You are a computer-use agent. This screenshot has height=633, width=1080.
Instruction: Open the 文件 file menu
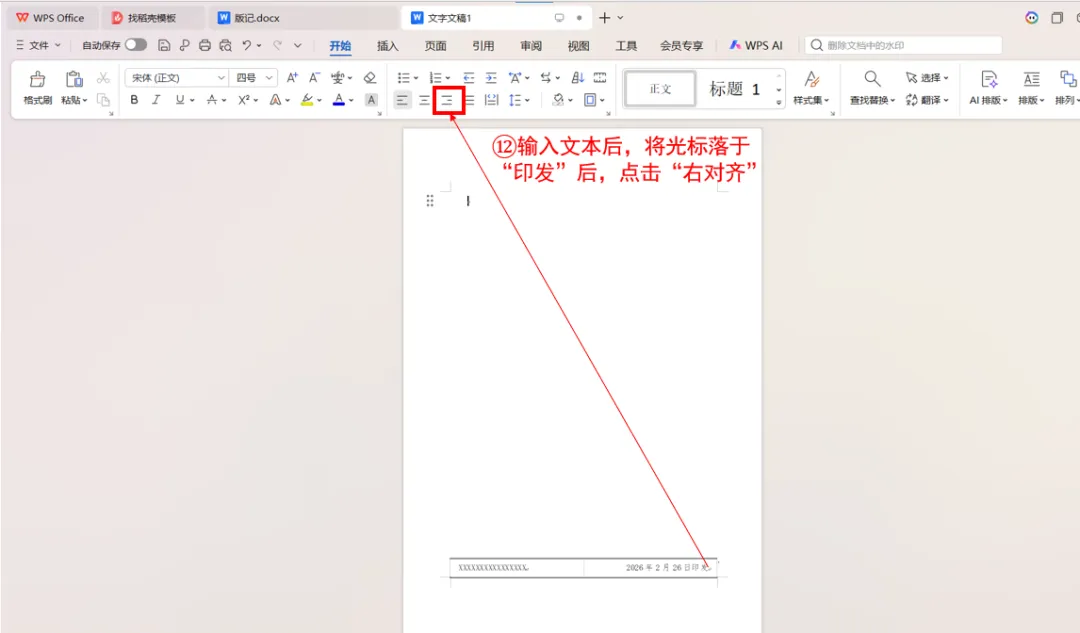pos(39,45)
